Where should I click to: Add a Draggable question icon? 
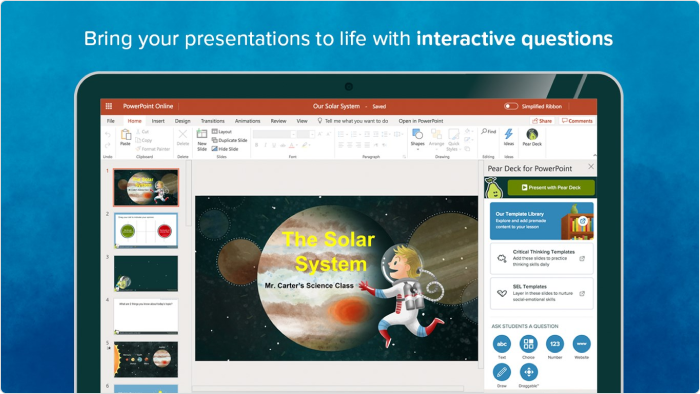coord(529,372)
